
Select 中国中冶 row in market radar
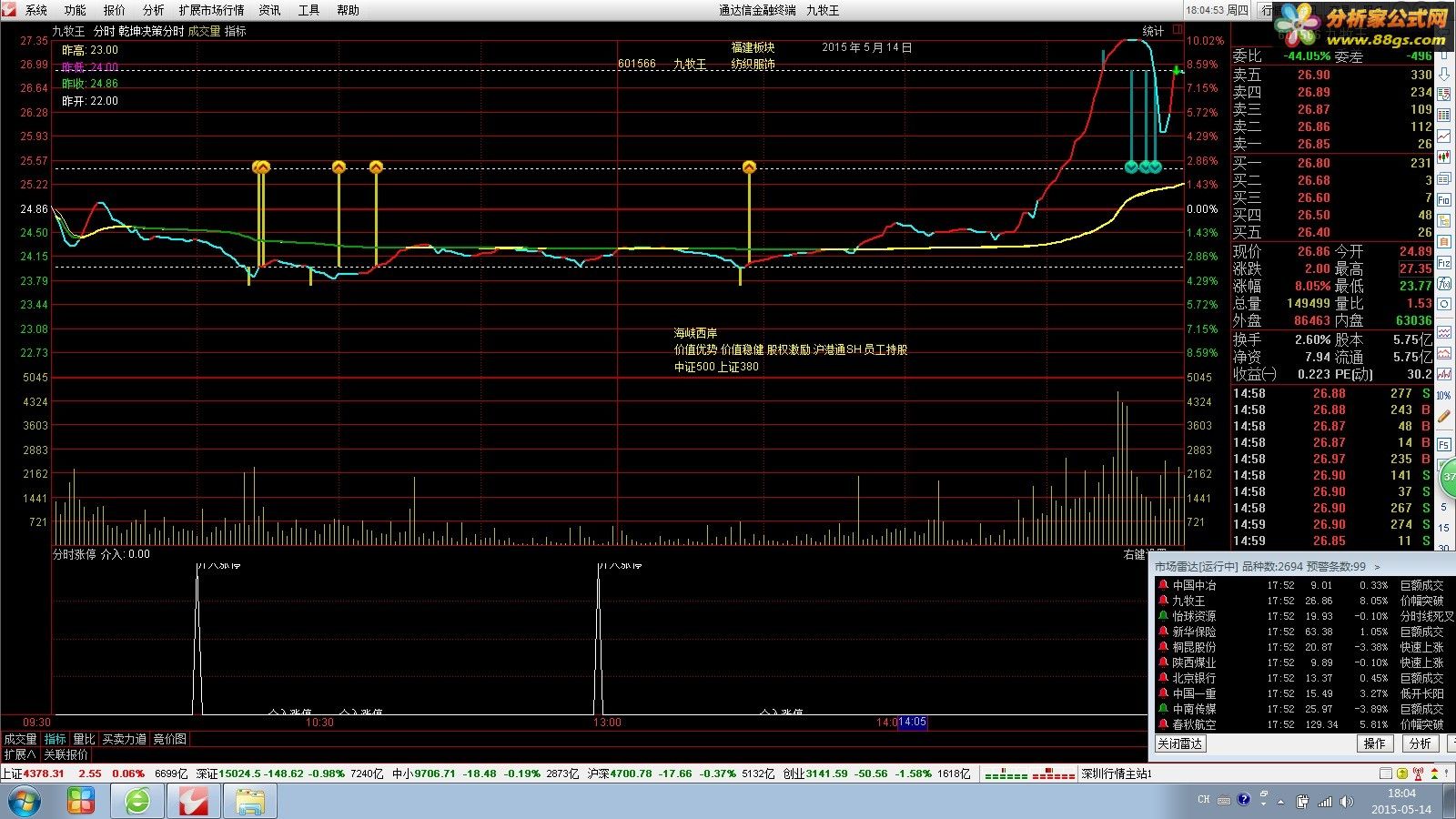pyautogui.click(x=1303, y=585)
